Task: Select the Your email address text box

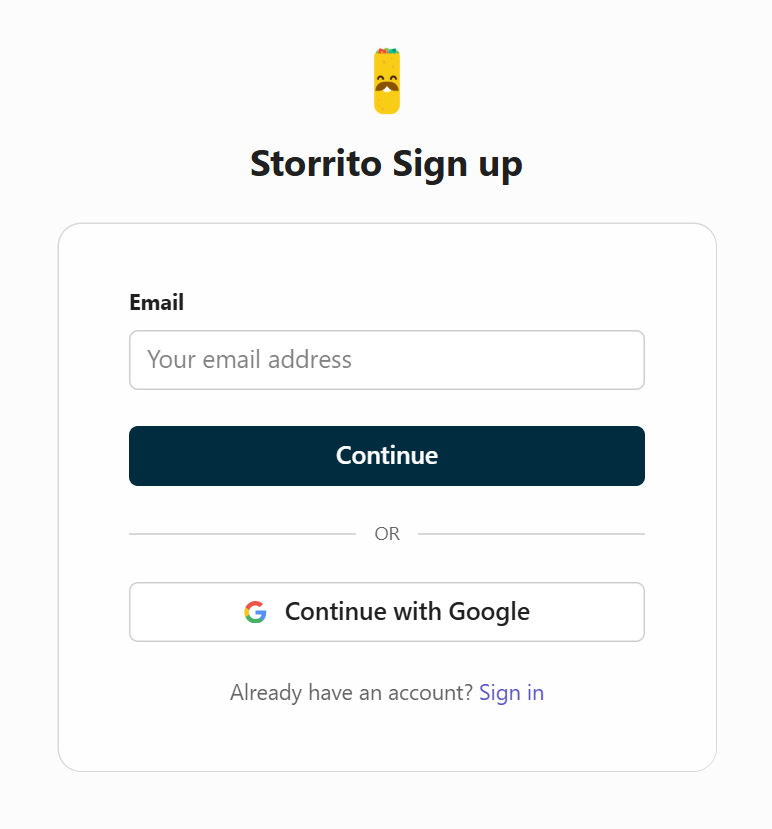Action: coord(387,360)
